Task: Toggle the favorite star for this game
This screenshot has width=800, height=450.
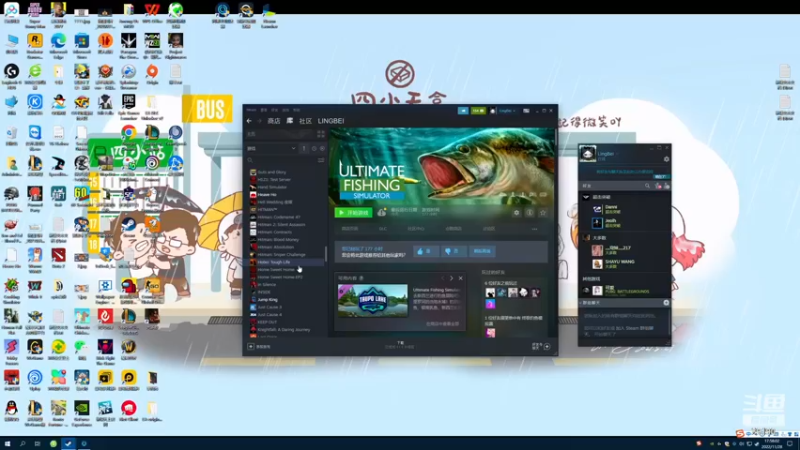Action: pos(543,213)
